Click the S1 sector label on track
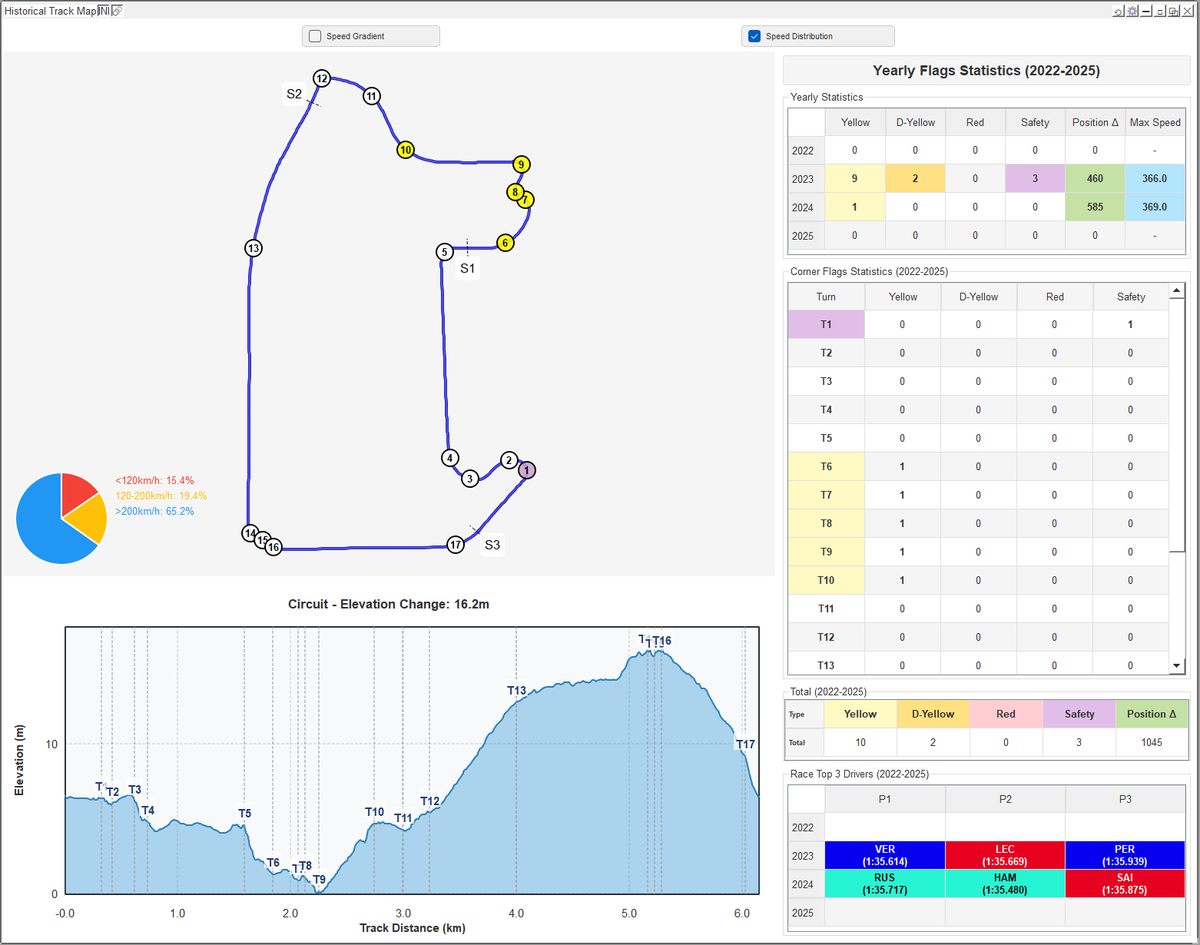 tap(468, 268)
